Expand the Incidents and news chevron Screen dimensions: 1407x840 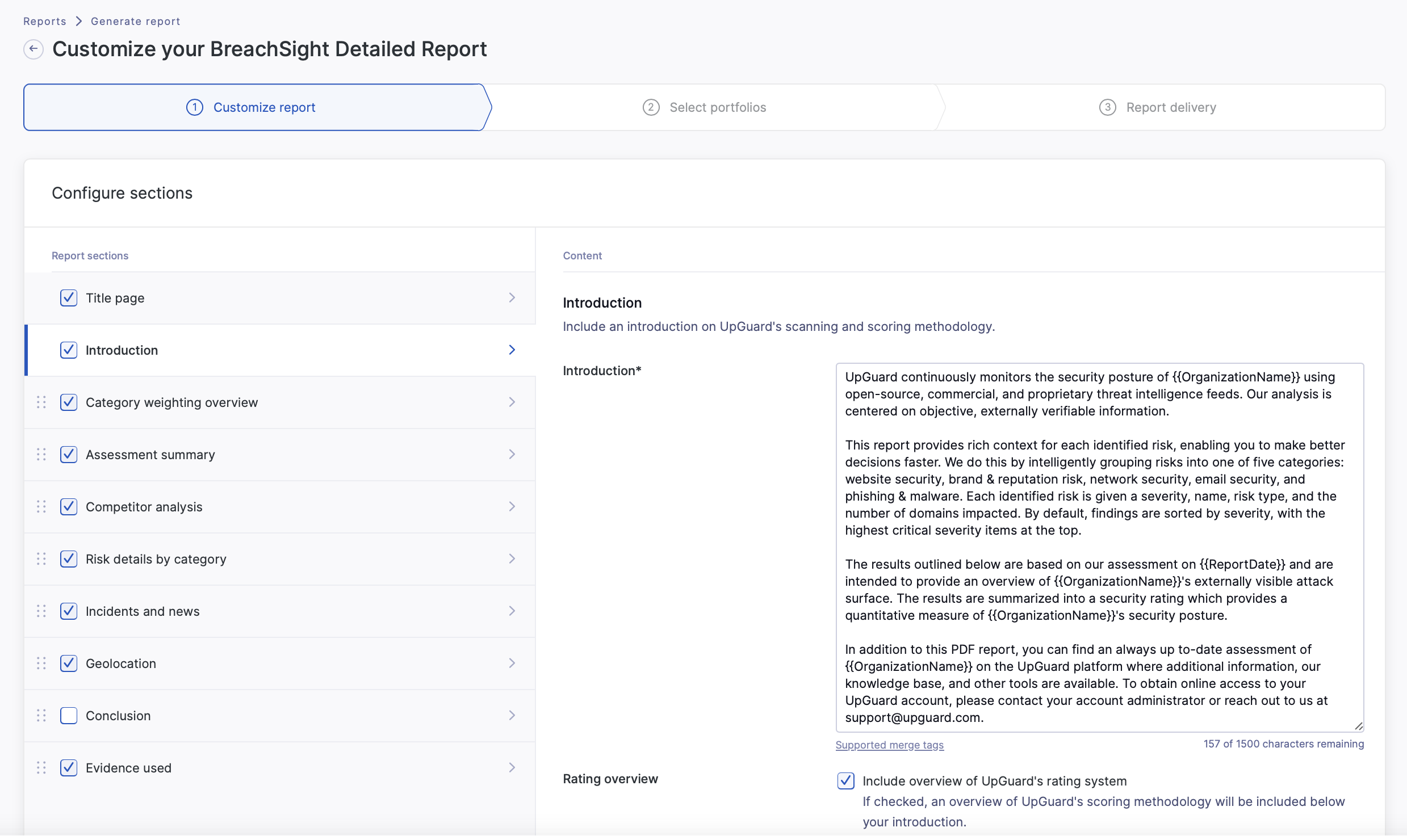(x=512, y=611)
